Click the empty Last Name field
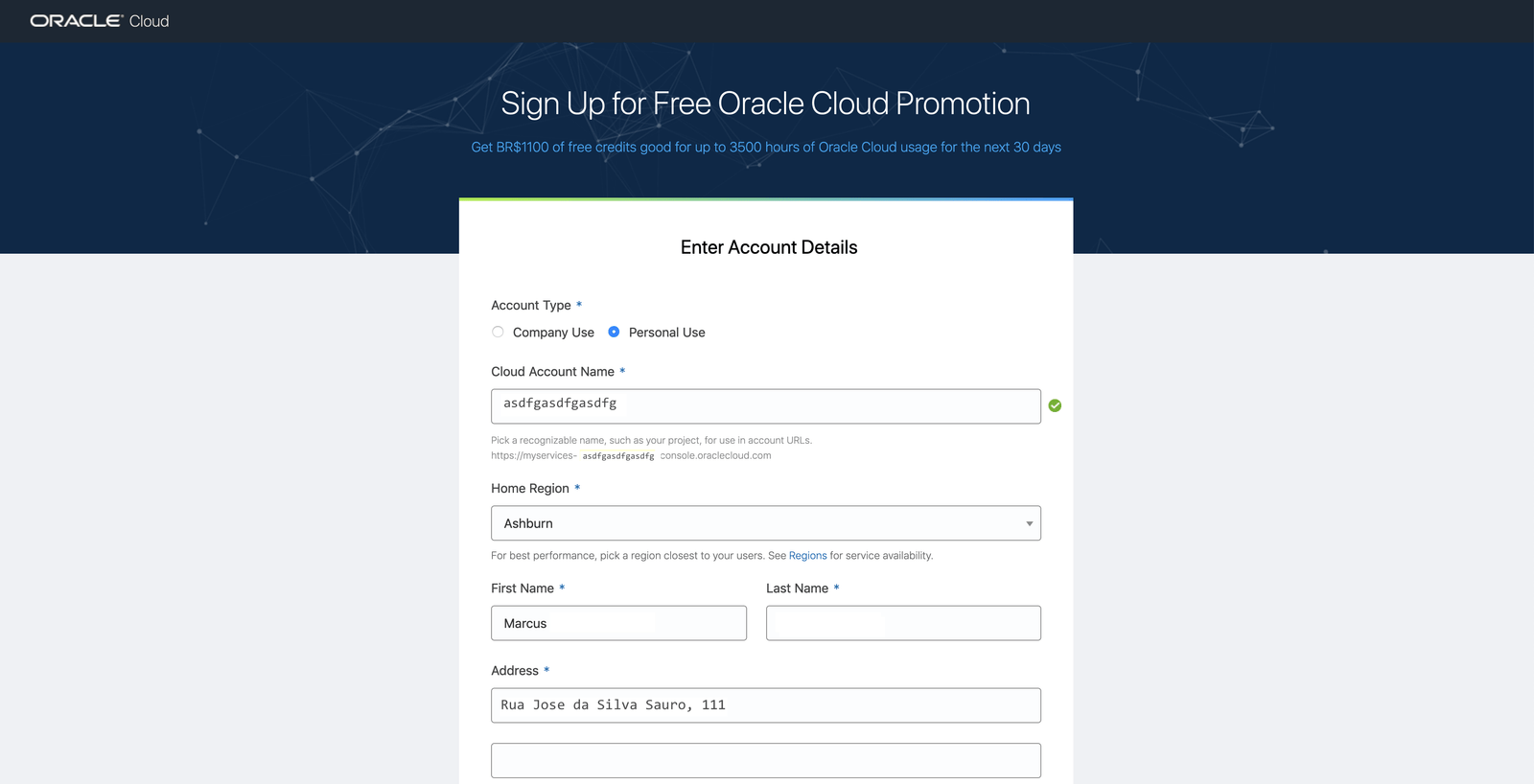Image resolution: width=1534 pixels, height=784 pixels. [903, 623]
